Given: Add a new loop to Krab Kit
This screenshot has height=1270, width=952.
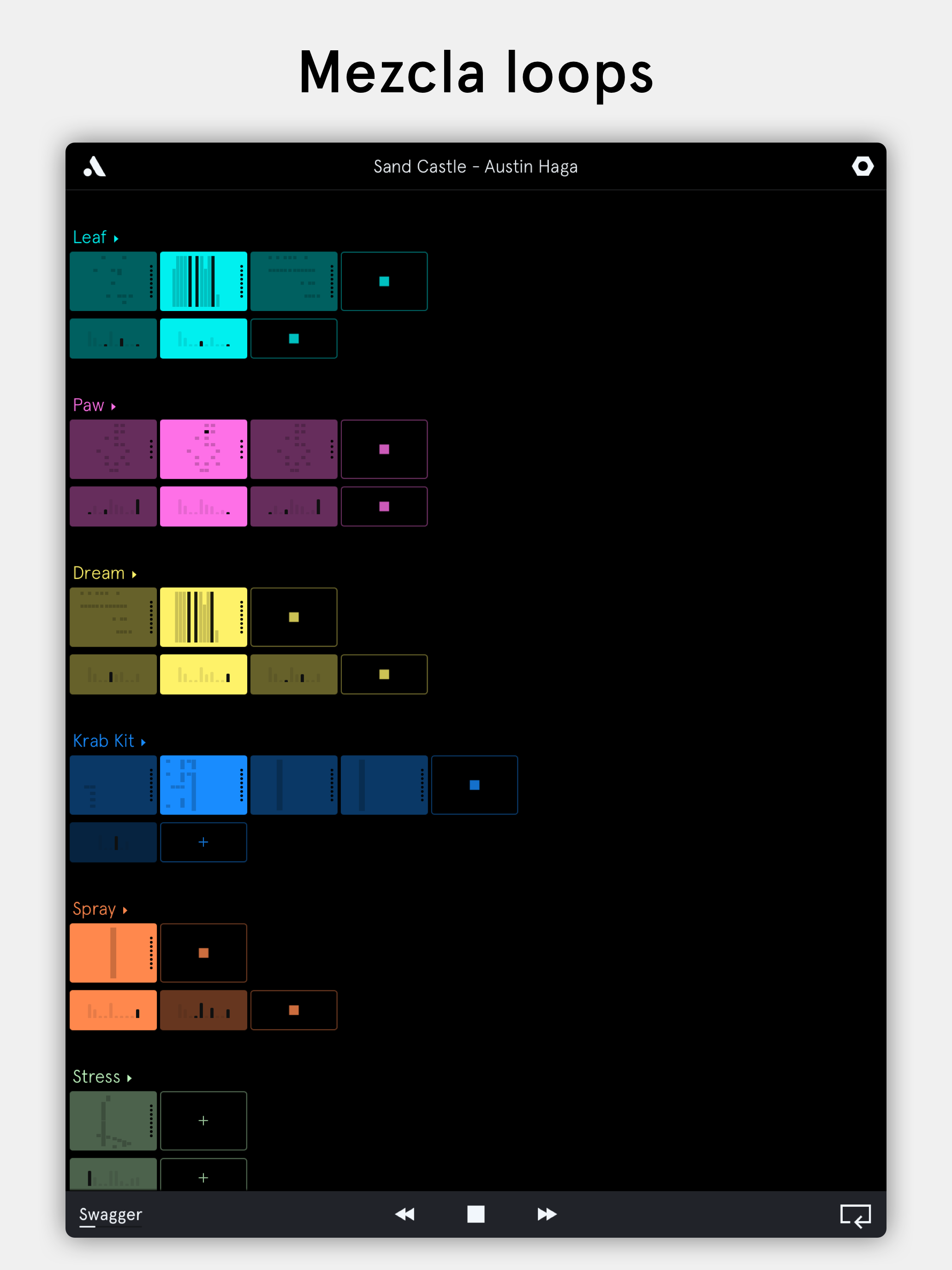Looking at the screenshot, I should (x=203, y=842).
